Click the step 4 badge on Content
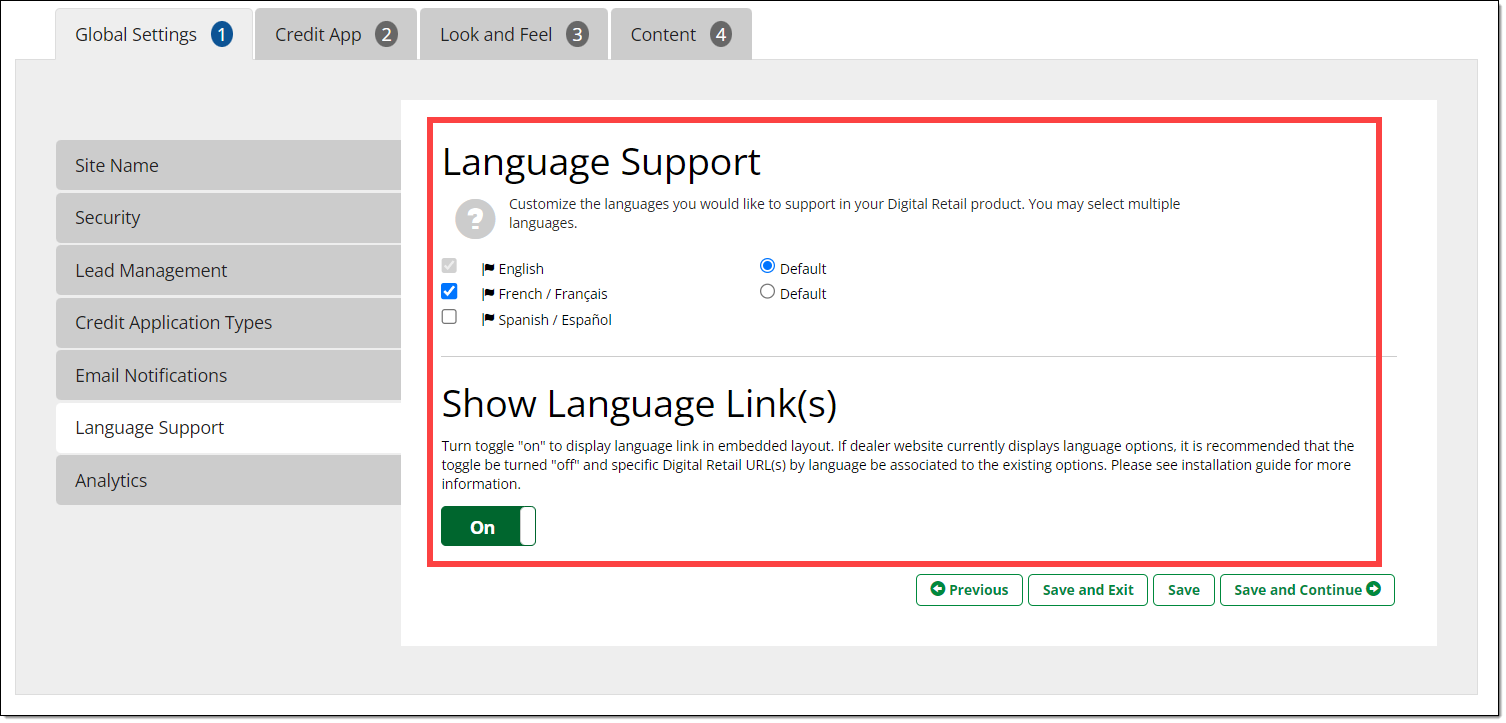This screenshot has height=723, width=1506. pyautogui.click(x=720, y=35)
